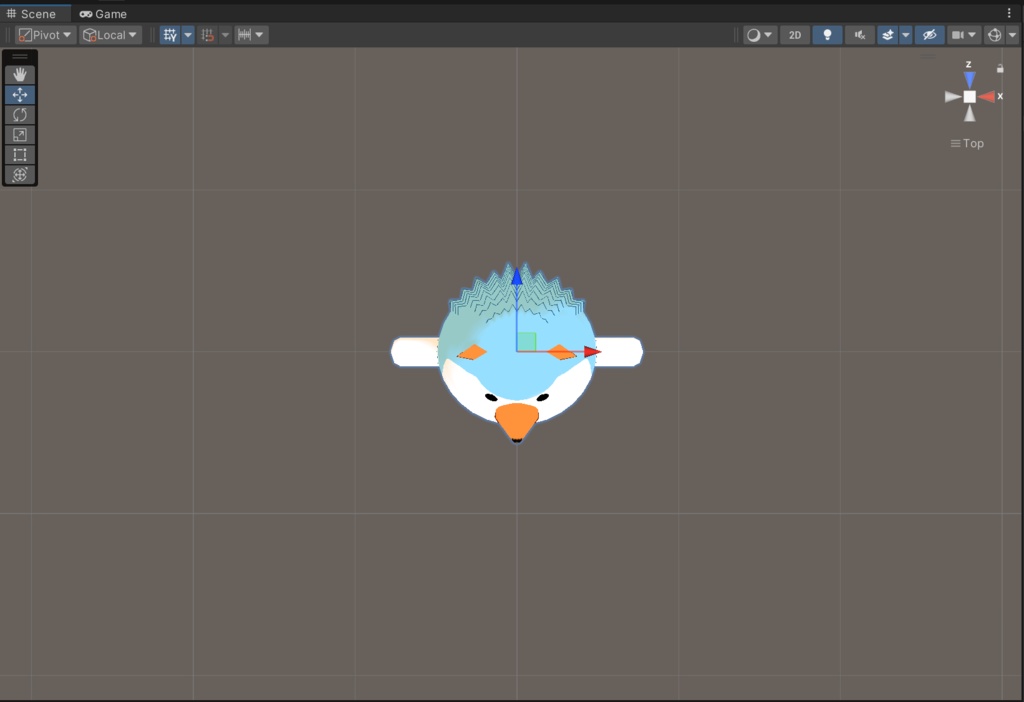Click the penguin's left white wing
The width and height of the screenshot is (1024, 702).
(415, 351)
